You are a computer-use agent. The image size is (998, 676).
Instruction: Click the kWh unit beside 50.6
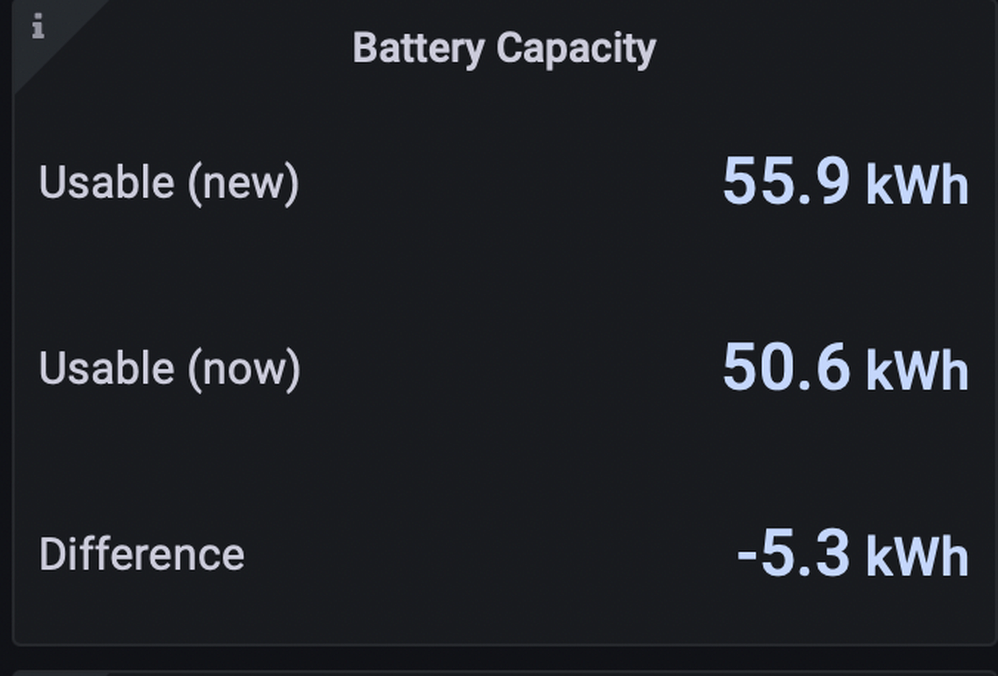coord(917,370)
